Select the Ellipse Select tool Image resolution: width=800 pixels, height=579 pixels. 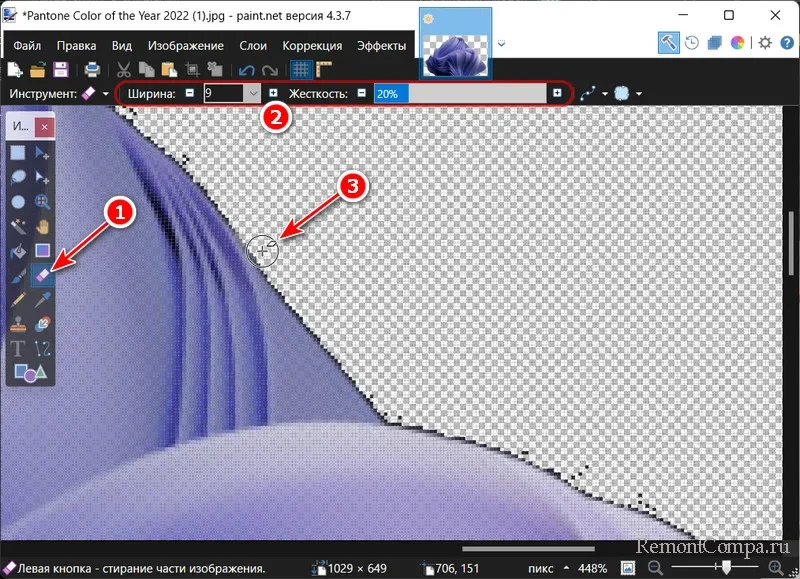tap(18, 202)
